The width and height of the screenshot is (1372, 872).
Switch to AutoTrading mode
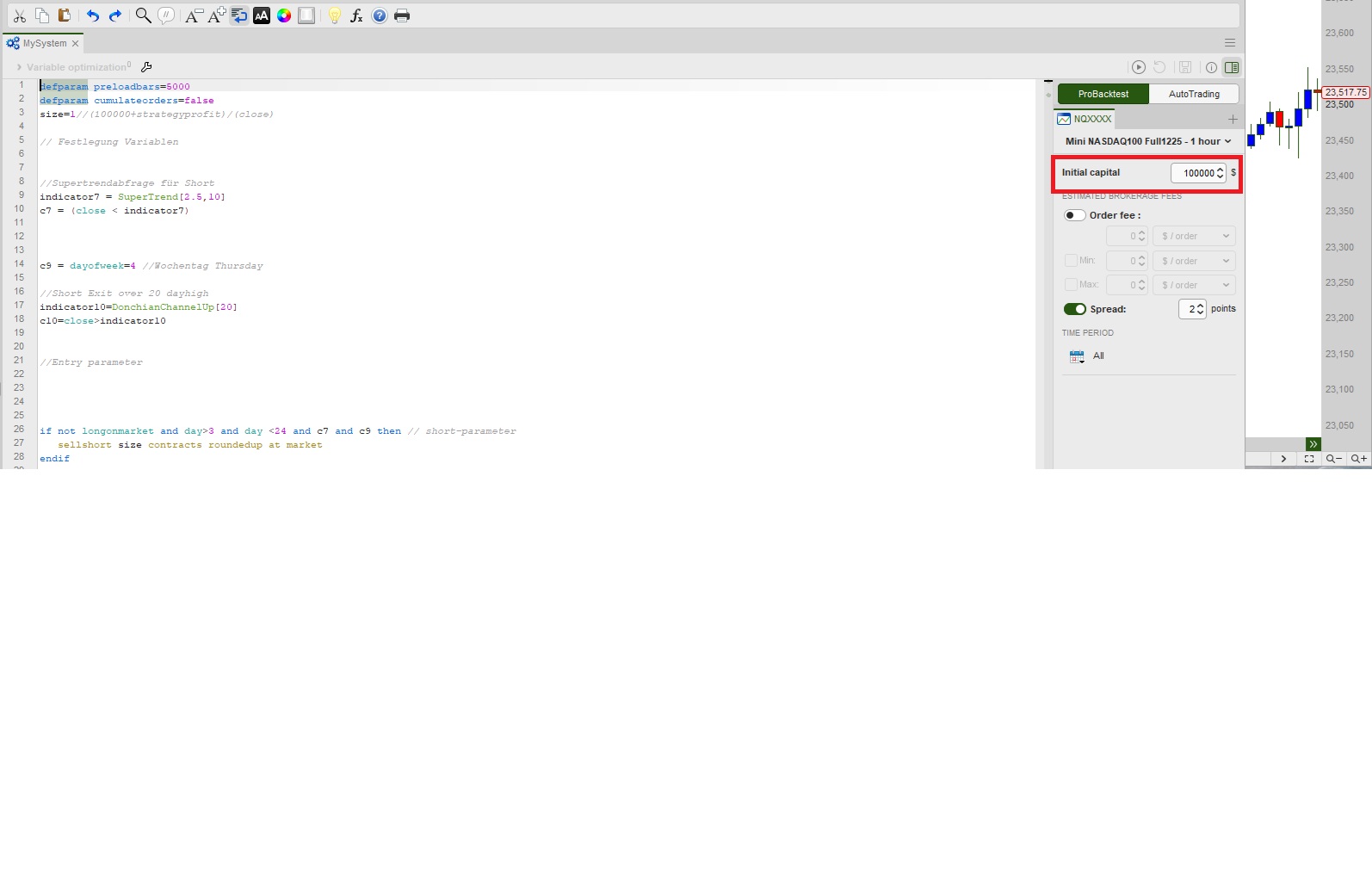(x=1194, y=94)
